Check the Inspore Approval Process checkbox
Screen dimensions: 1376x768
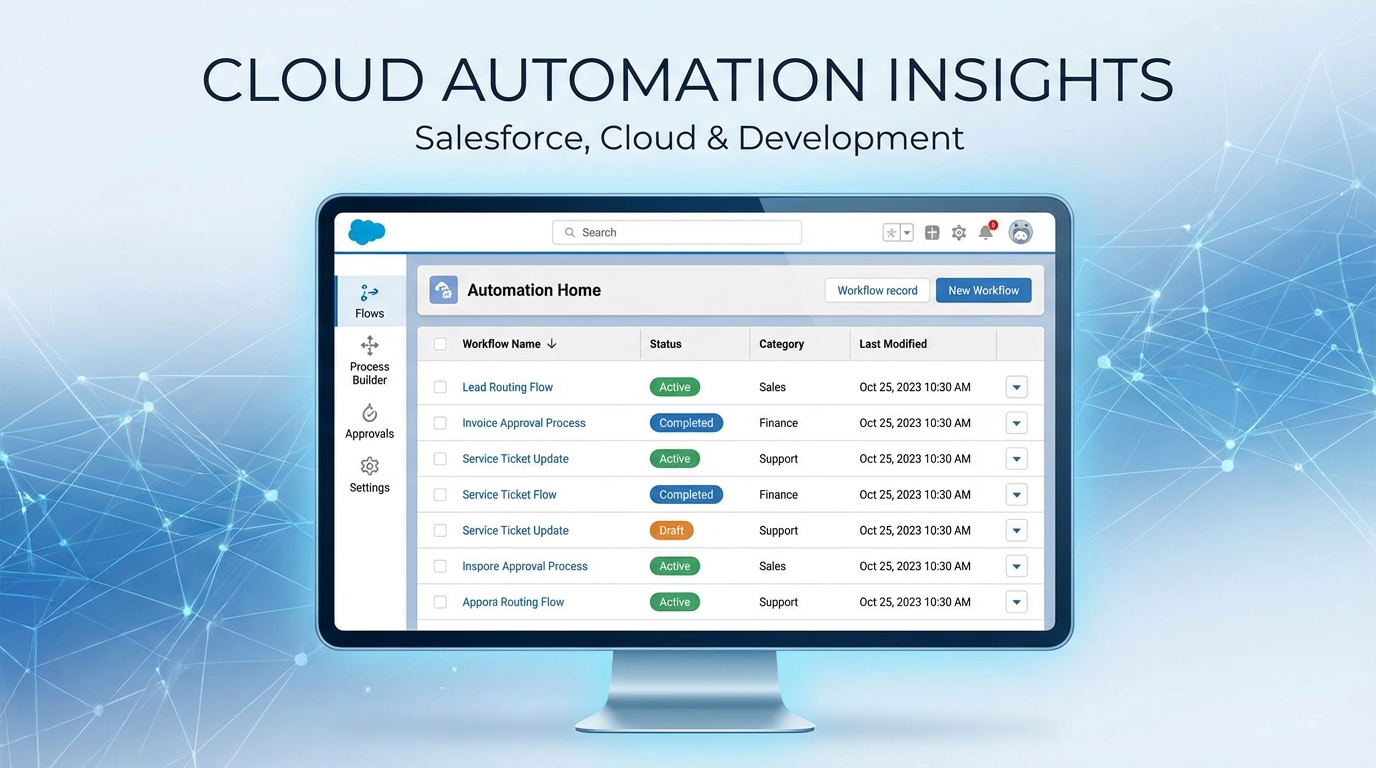(440, 566)
